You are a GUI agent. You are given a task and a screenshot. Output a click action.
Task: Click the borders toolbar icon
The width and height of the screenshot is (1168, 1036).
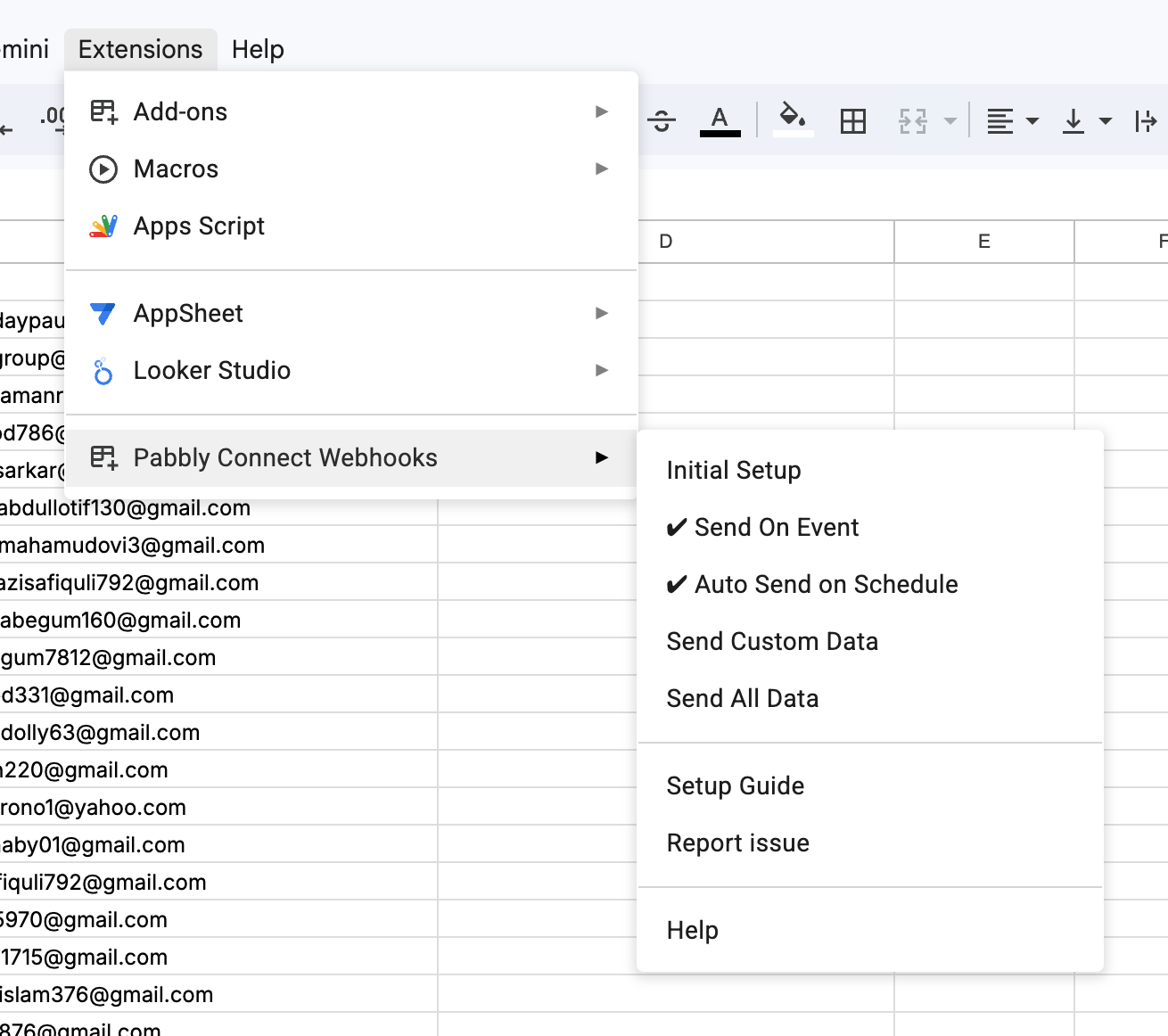(853, 120)
